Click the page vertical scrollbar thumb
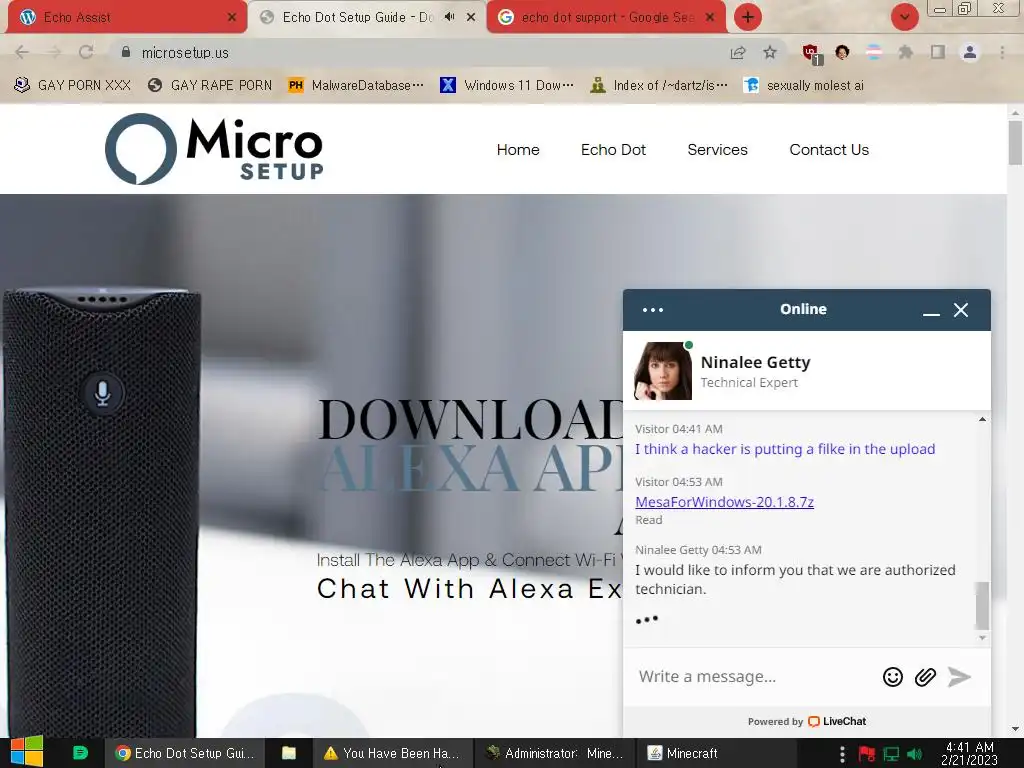 1015,143
